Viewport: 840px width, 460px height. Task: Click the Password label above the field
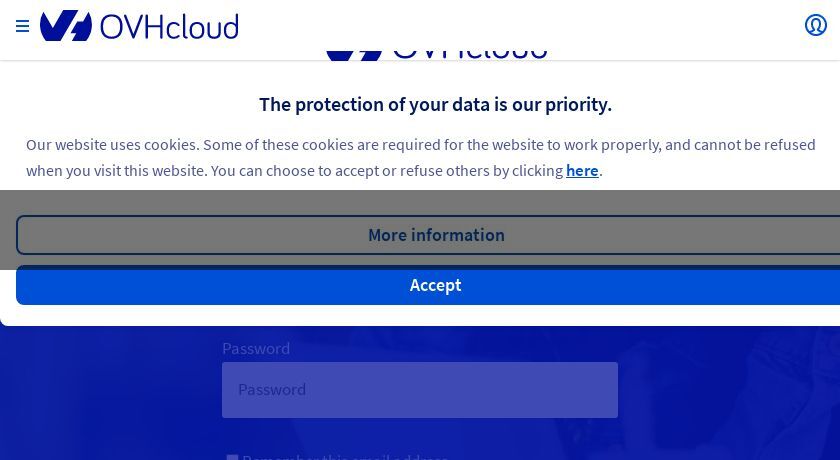point(256,349)
